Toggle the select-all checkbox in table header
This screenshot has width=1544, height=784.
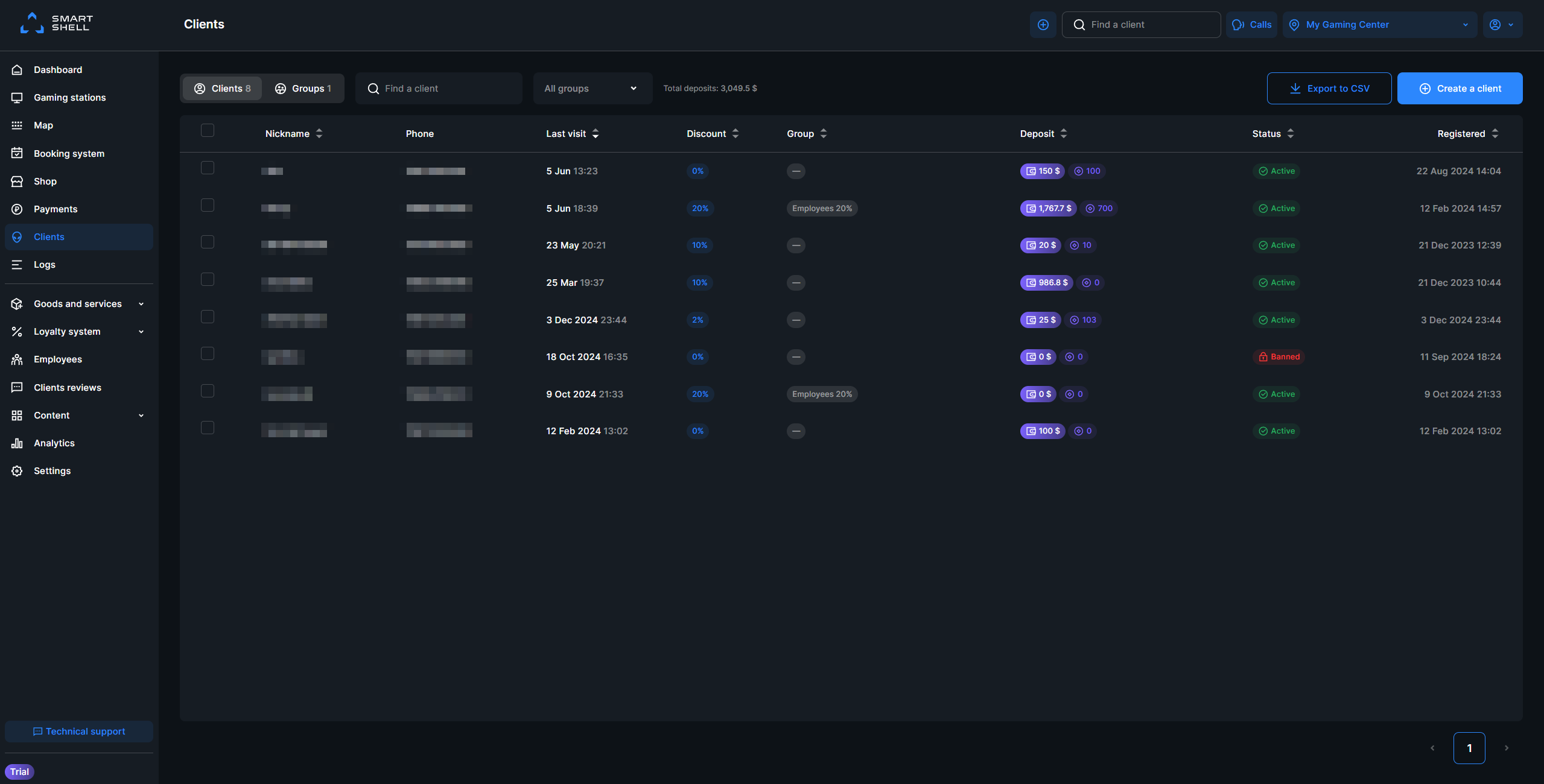click(x=208, y=130)
